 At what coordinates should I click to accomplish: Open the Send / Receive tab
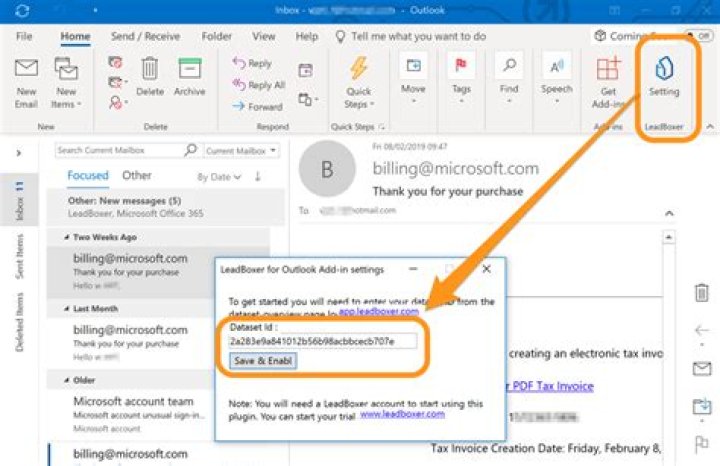144,36
